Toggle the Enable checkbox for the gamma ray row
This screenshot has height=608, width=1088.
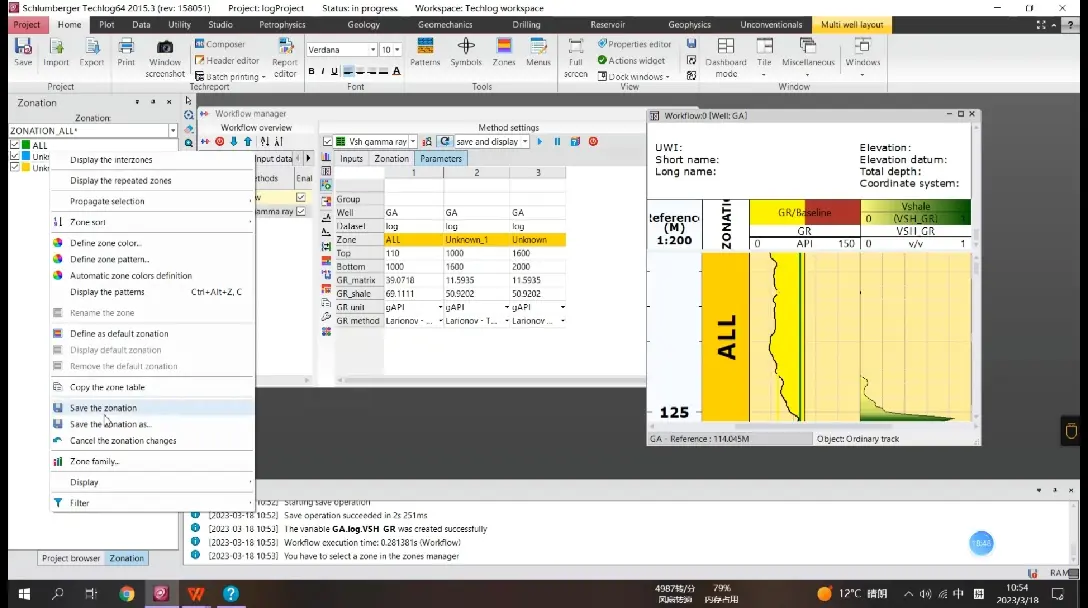tap(300, 211)
